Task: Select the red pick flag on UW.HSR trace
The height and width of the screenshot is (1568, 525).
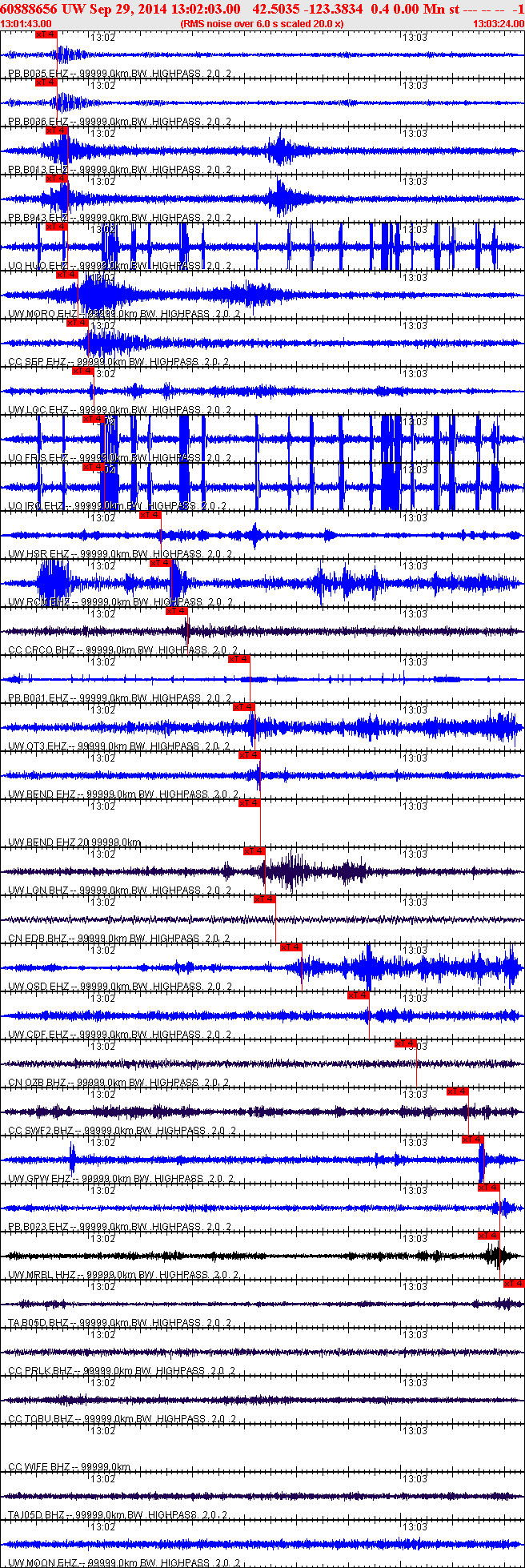Action: point(150,515)
